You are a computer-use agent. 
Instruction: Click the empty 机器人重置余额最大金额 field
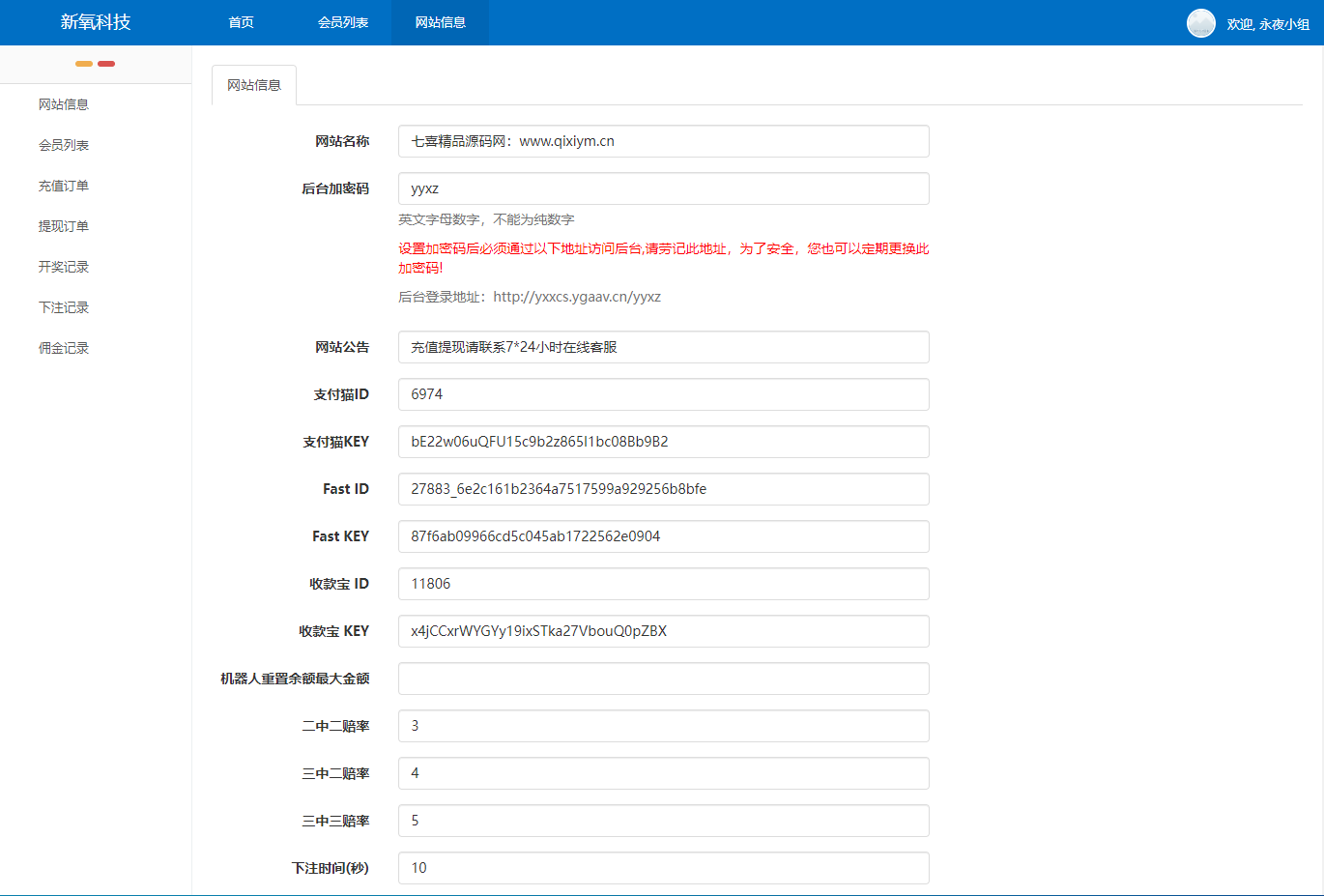663,679
